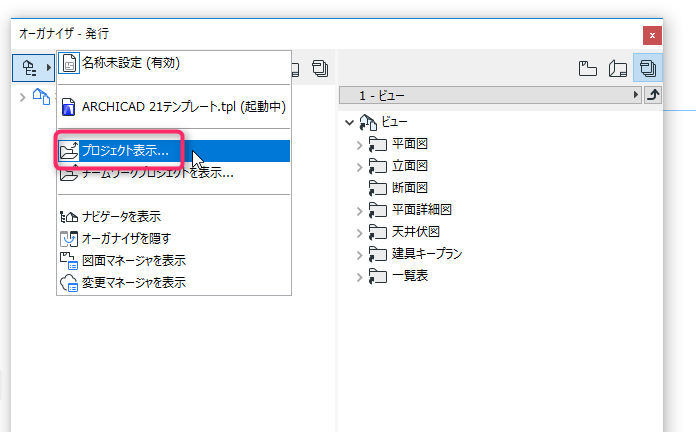Click プロジェクト表示... menu item
Screen dimensions: 696x432
(174, 151)
